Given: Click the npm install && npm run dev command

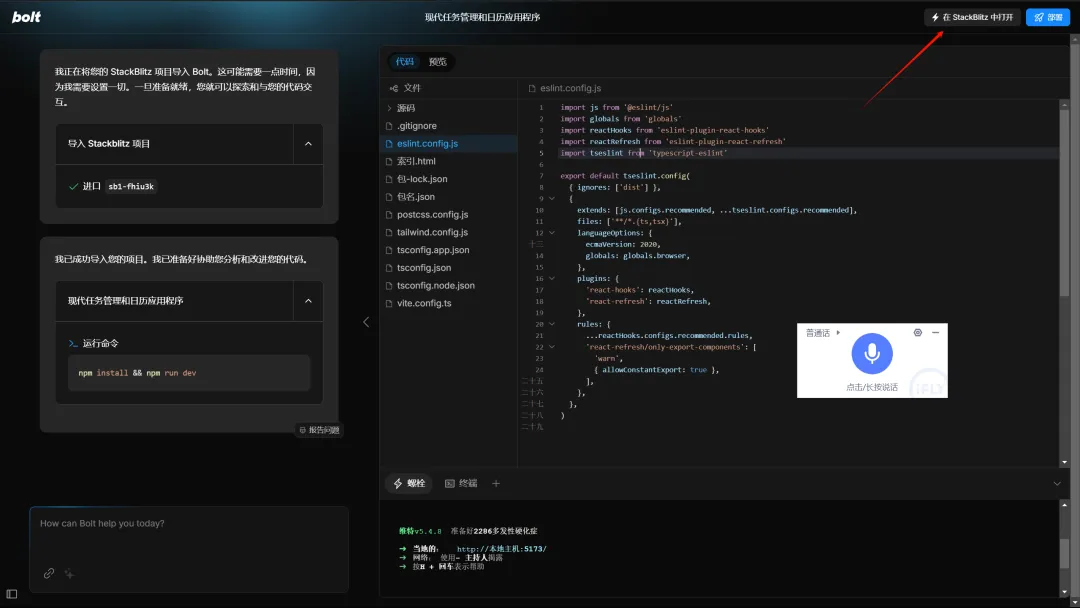Looking at the screenshot, I should tap(137, 373).
